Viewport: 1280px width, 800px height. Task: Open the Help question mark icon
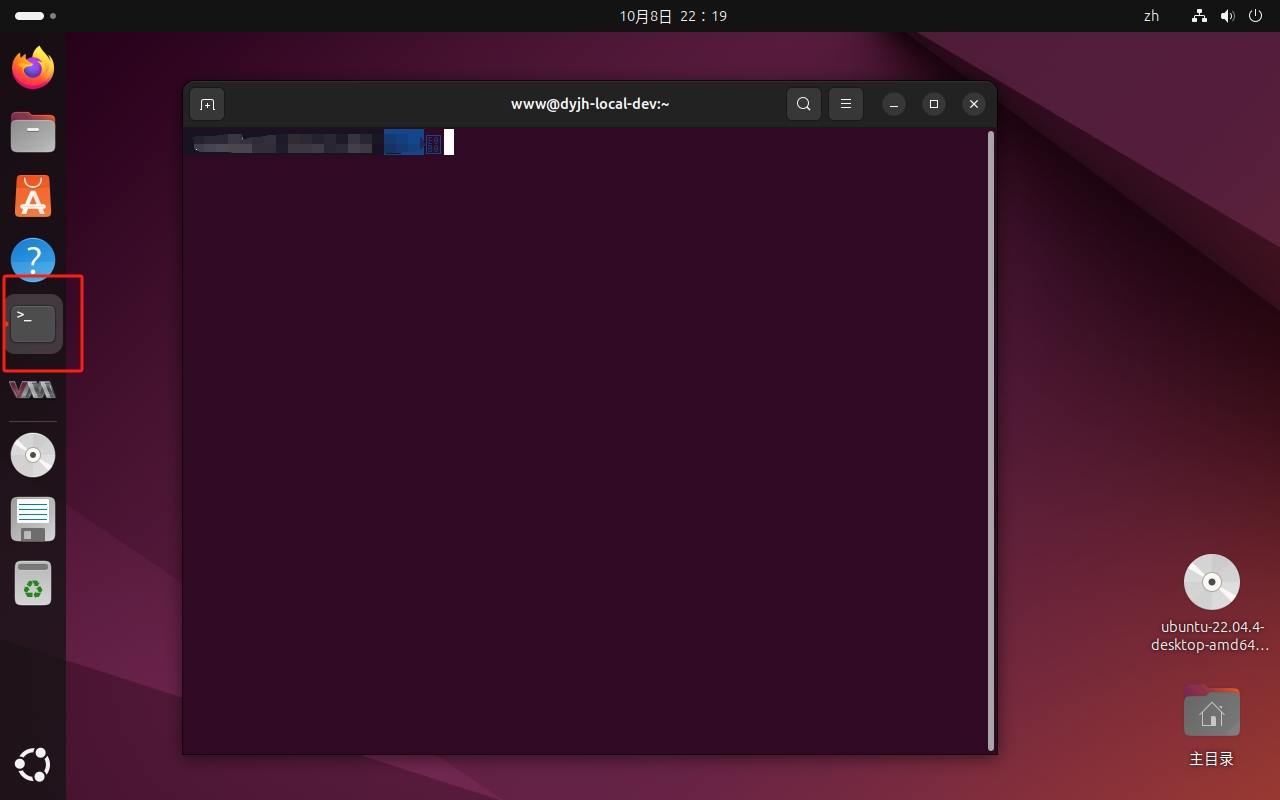(33, 260)
